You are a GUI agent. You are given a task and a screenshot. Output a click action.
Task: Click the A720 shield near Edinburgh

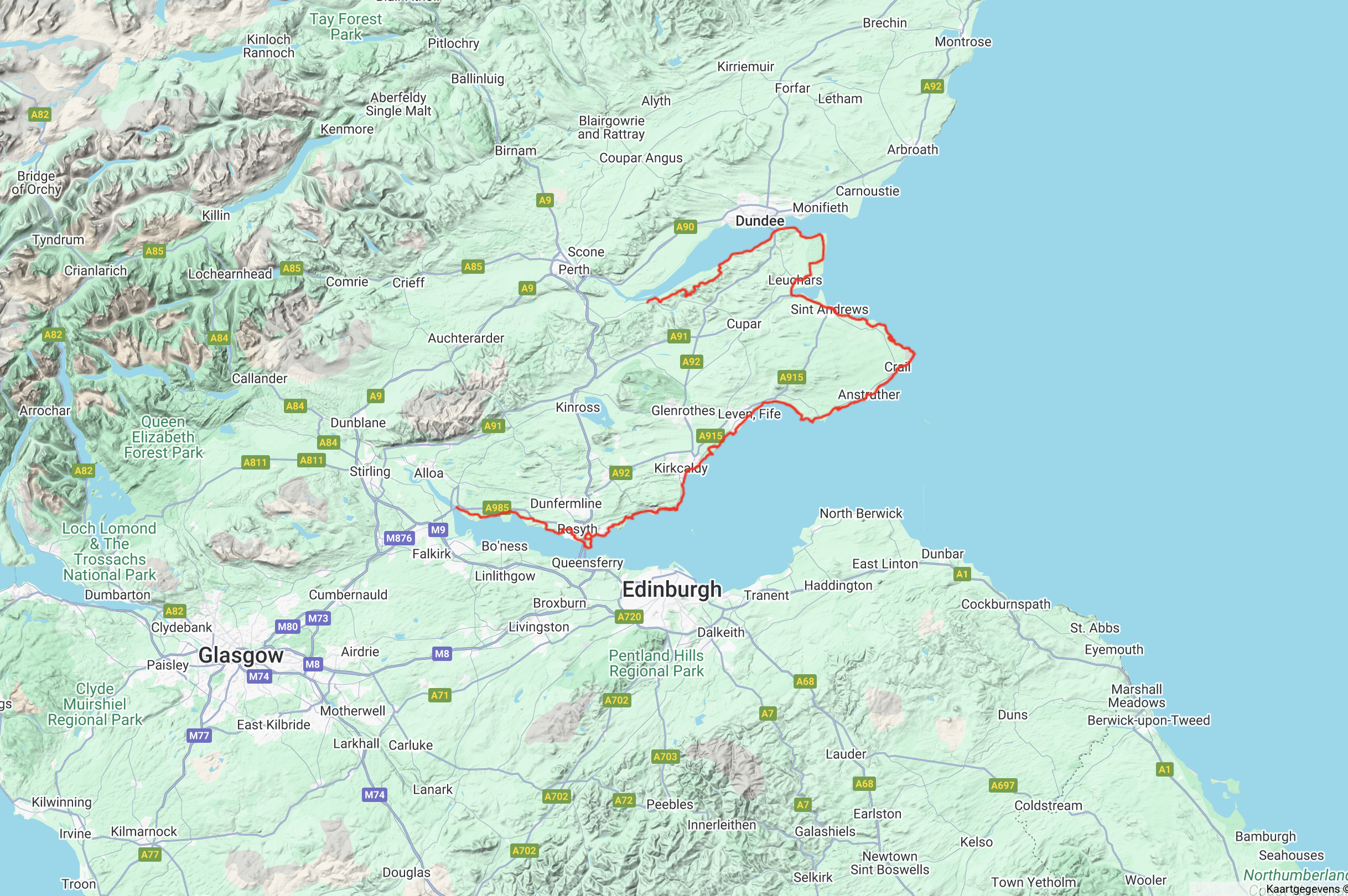point(629,617)
